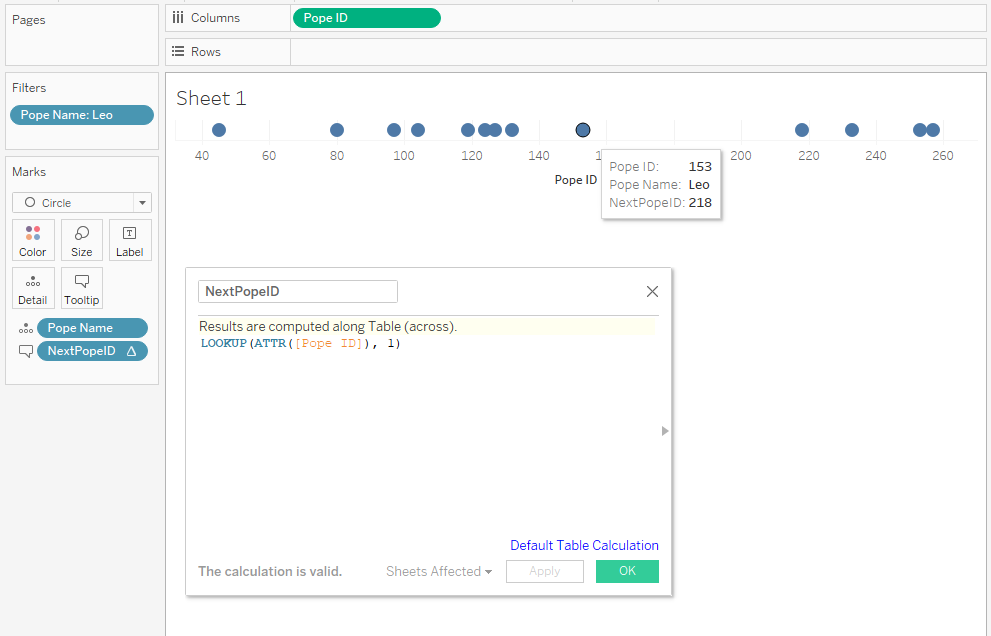Open the Size marks card

(x=82, y=240)
